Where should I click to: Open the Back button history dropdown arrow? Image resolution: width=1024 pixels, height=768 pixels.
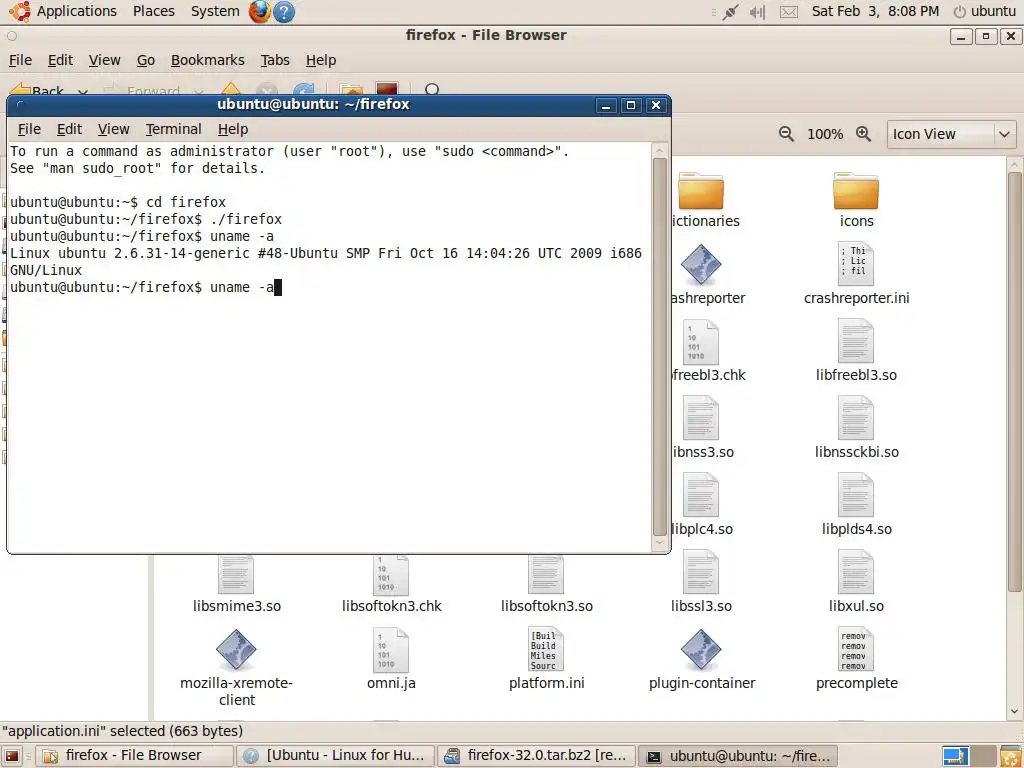tap(83, 92)
